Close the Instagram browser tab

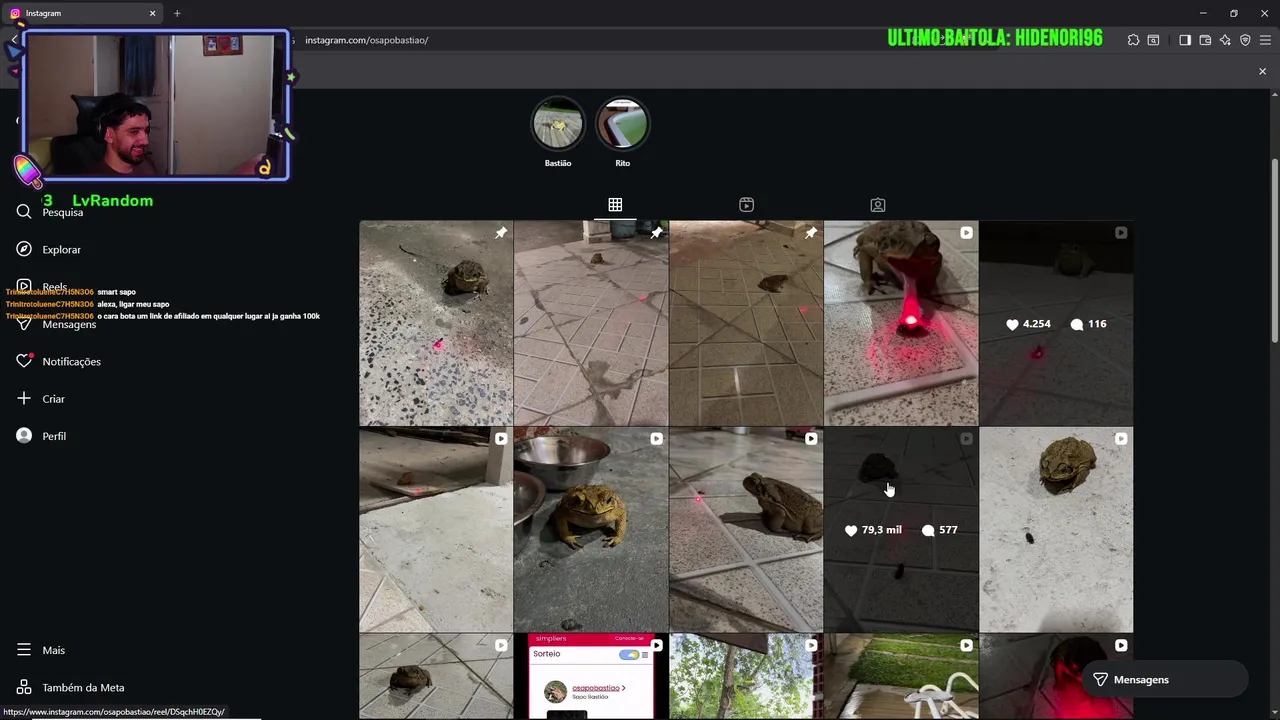coord(152,13)
